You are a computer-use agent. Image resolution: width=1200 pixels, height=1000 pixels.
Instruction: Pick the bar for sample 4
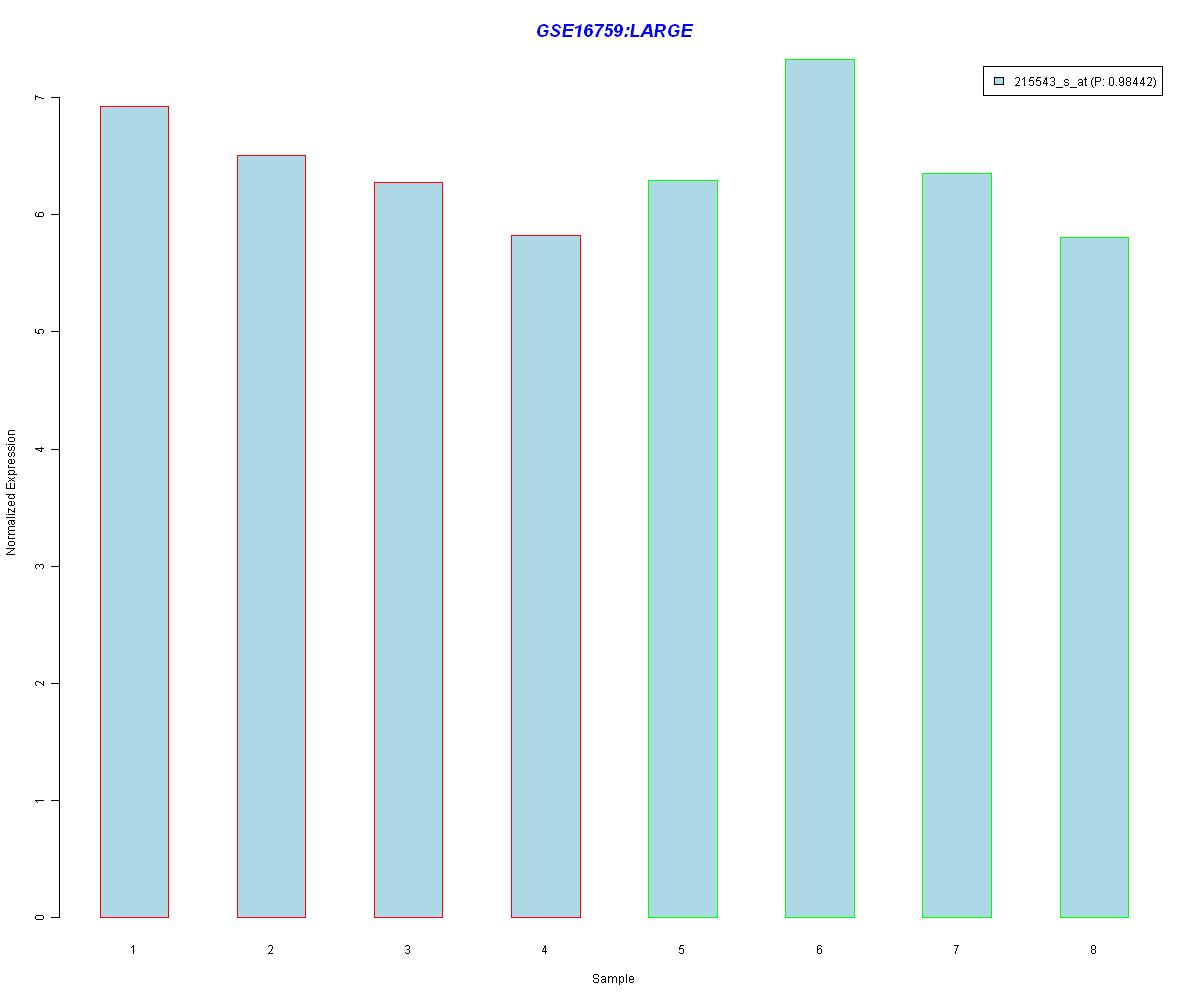pyautogui.click(x=546, y=576)
